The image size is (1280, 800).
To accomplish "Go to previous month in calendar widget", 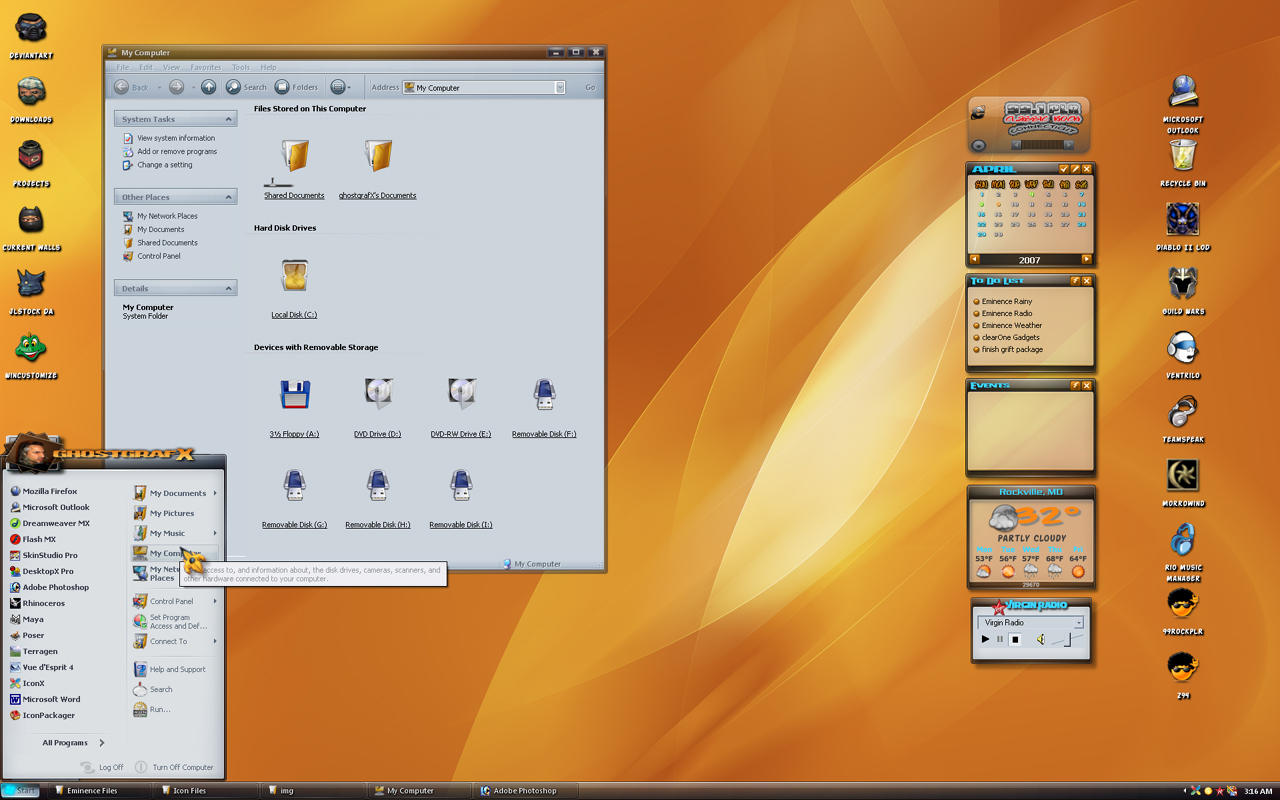I will tap(975, 259).
